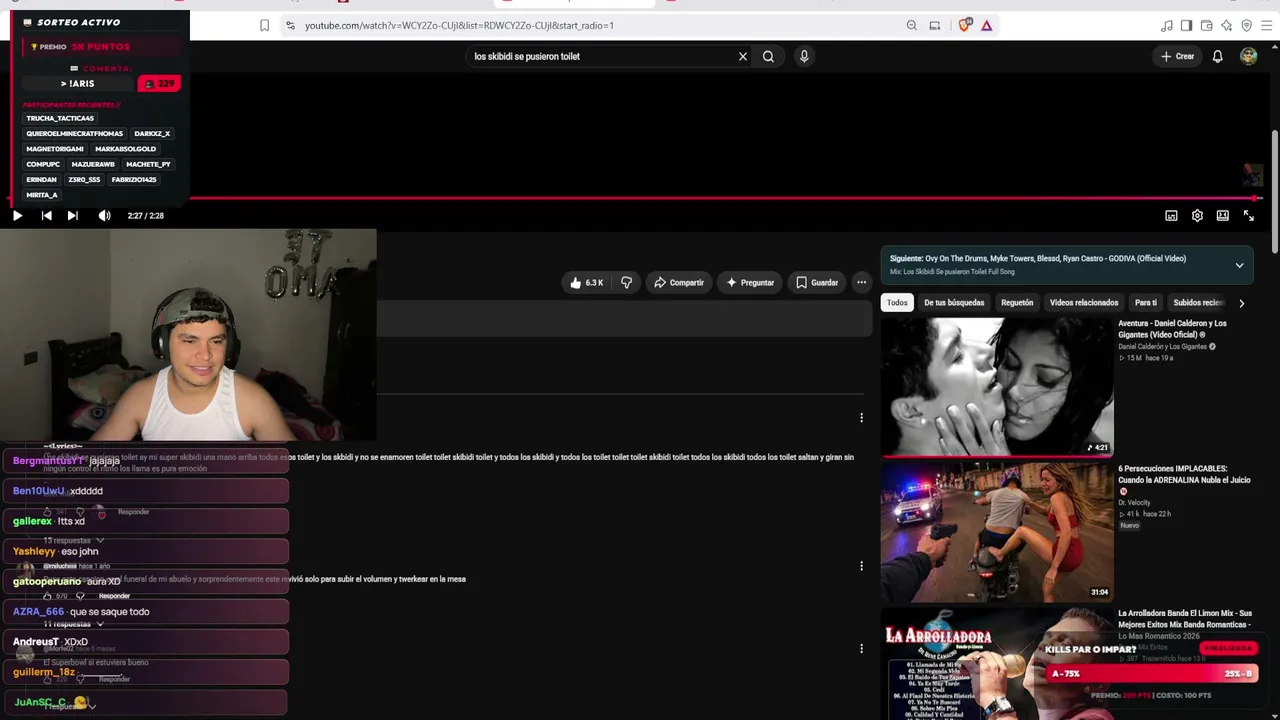
Task: Open options menu for the funeral comment
Action: (861, 566)
